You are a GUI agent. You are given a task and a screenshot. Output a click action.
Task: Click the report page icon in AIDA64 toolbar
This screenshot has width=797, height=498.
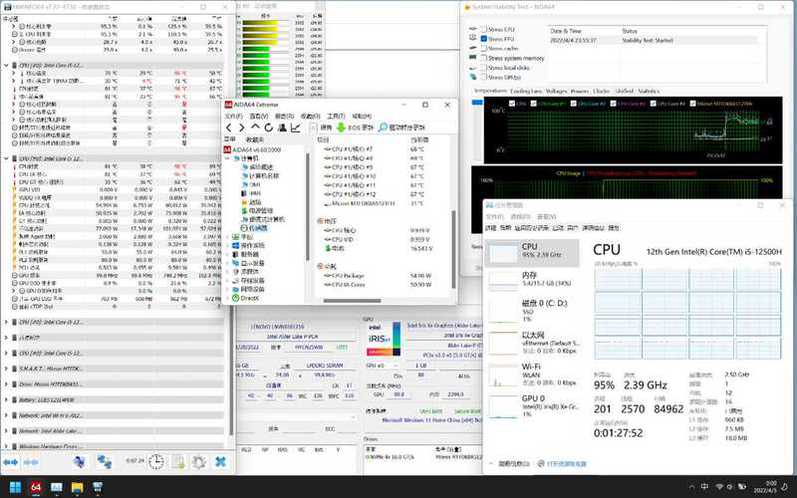(x=314, y=127)
